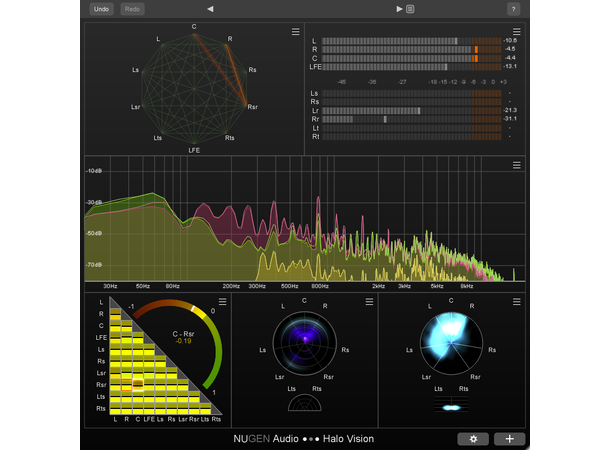The image size is (610, 450).
Task: Click the top-speaker half-dome under purple scope
Action: click(305, 403)
